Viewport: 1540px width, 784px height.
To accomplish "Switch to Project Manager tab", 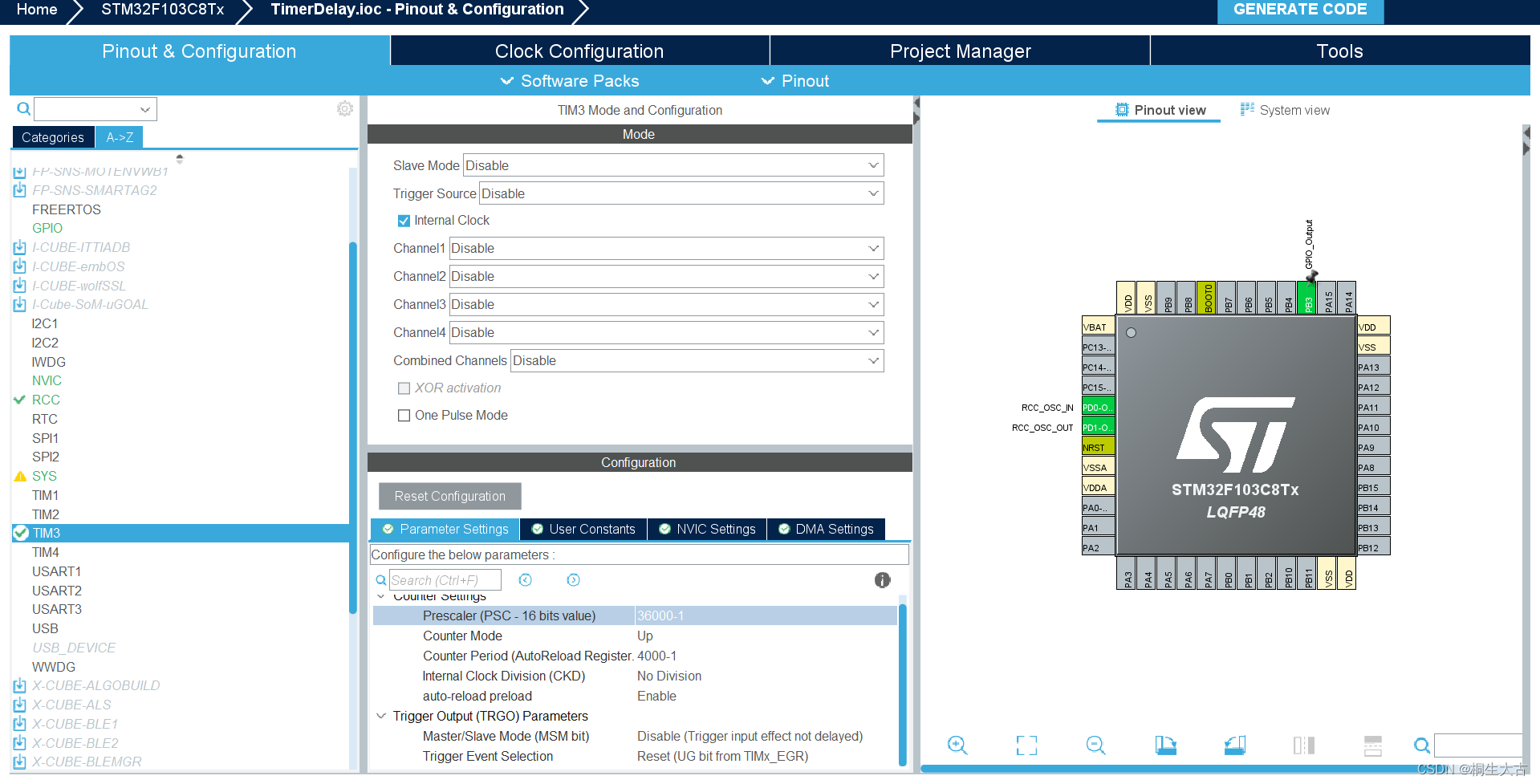I will click(960, 51).
